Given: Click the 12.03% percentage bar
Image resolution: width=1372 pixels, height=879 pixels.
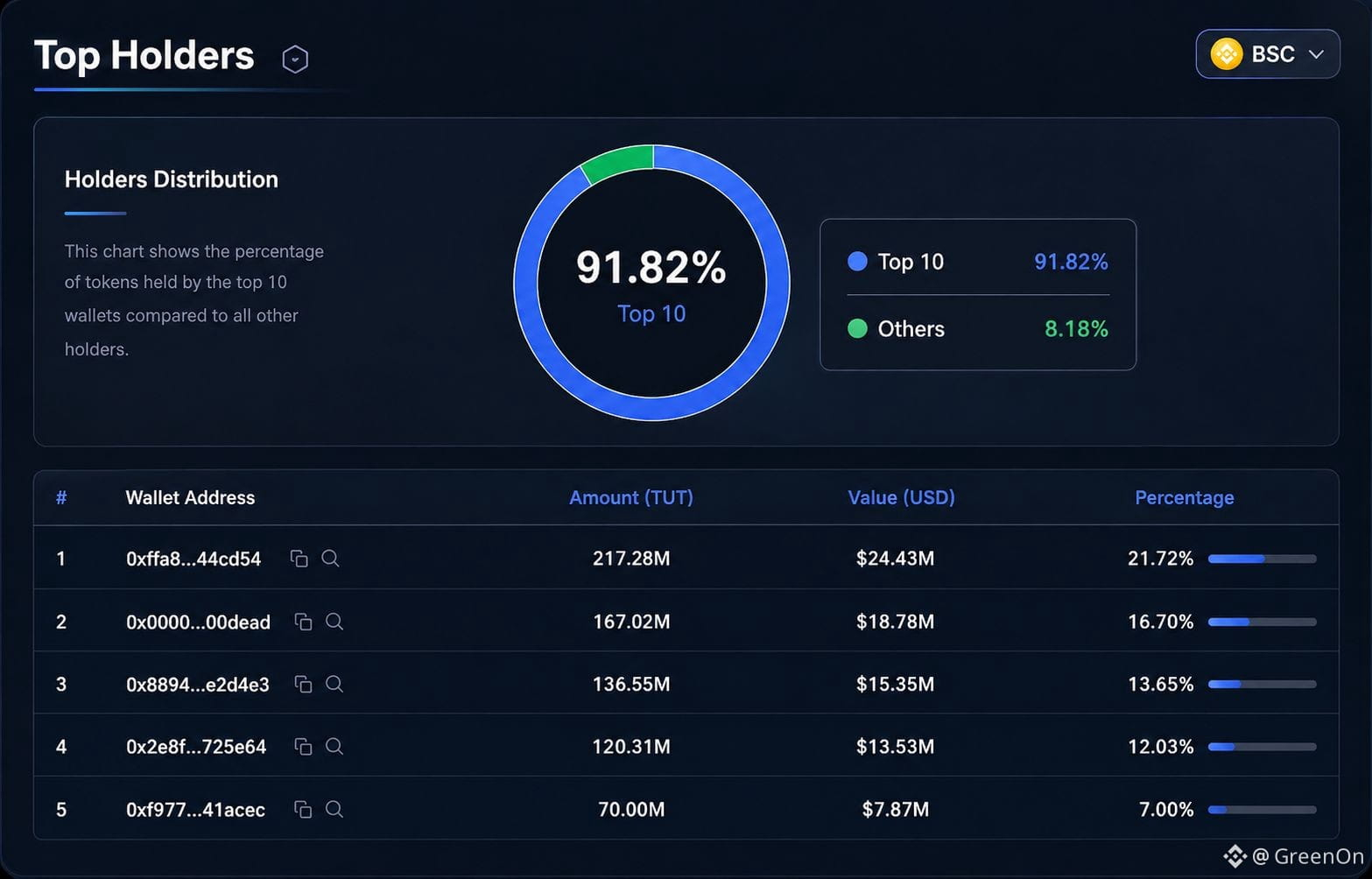Looking at the screenshot, I should (x=1262, y=747).
